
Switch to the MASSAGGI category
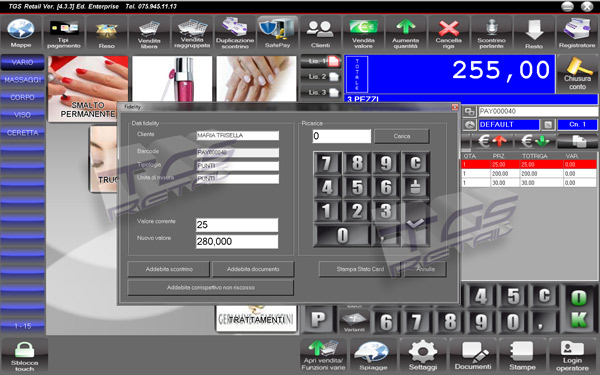23,80
